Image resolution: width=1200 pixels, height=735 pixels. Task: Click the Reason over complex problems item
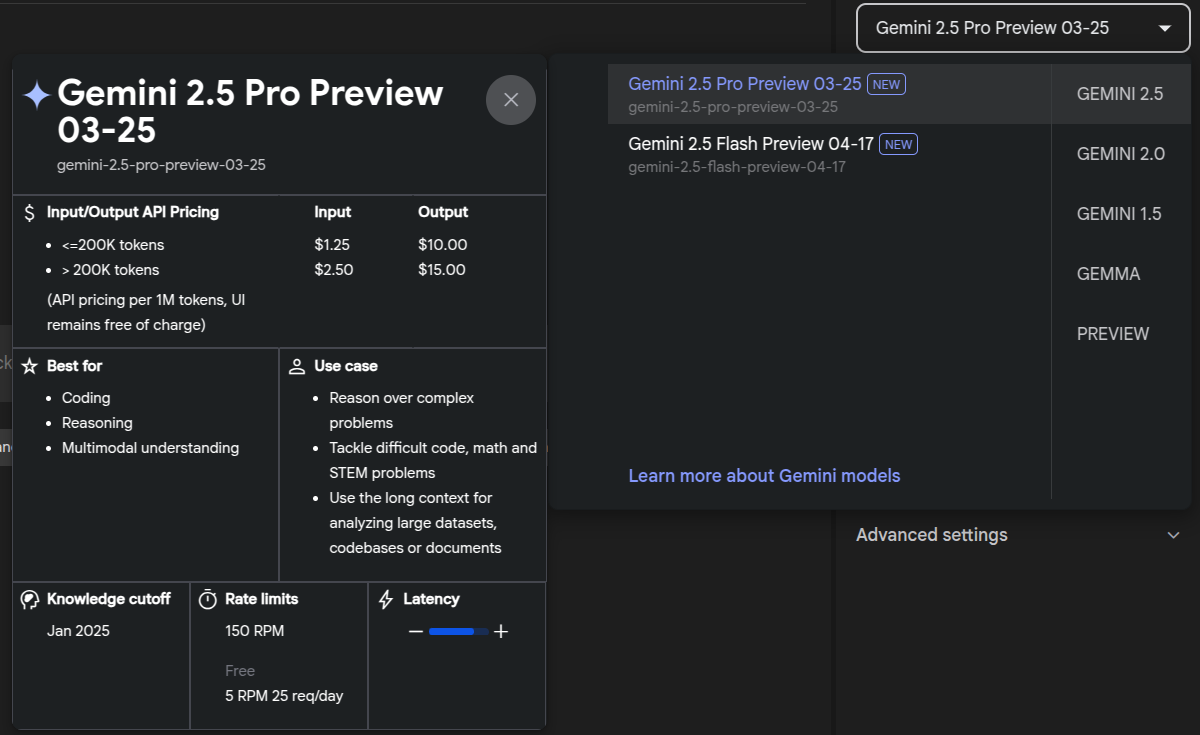402,410
